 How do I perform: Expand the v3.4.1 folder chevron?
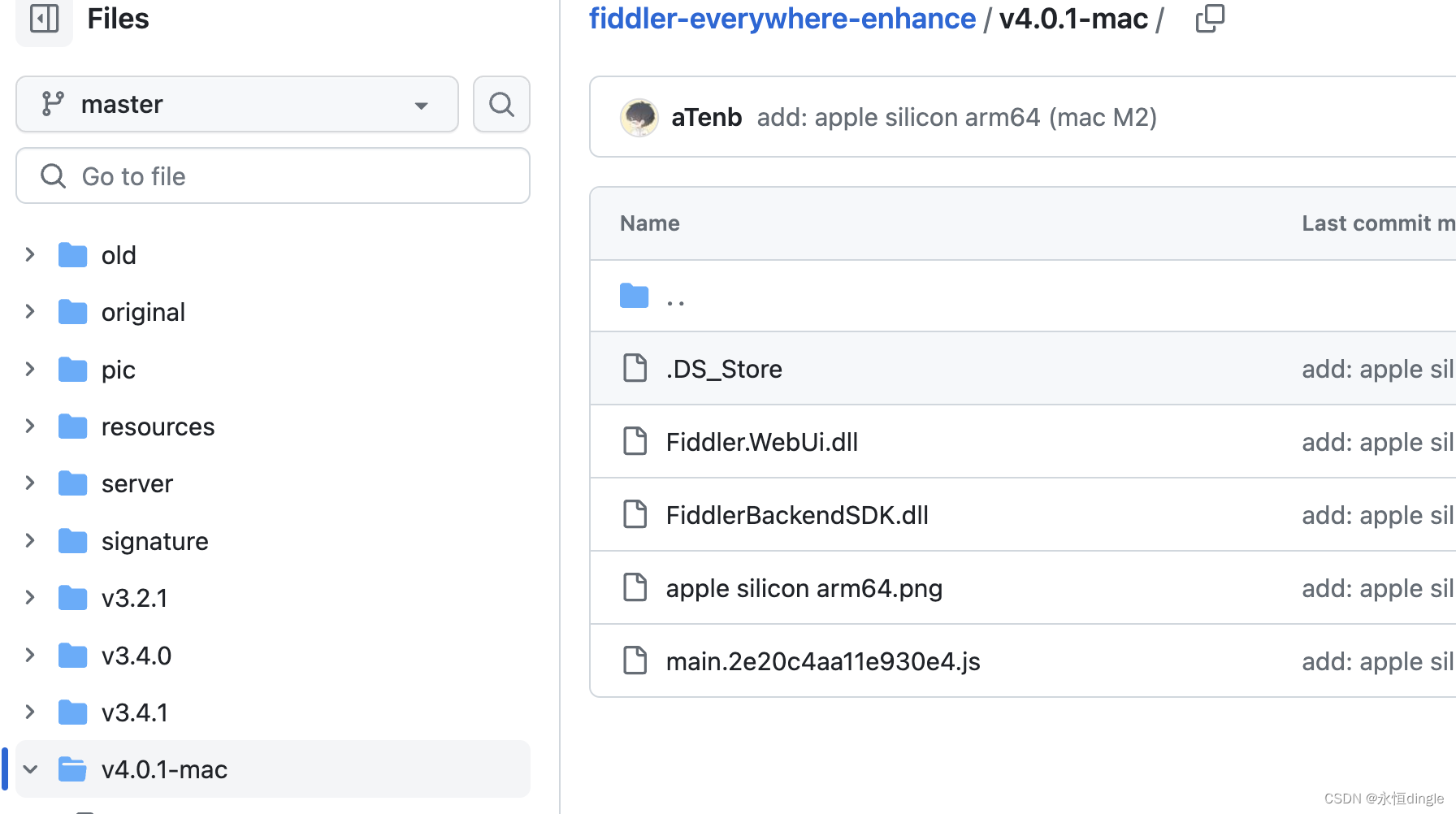(30, 712)
